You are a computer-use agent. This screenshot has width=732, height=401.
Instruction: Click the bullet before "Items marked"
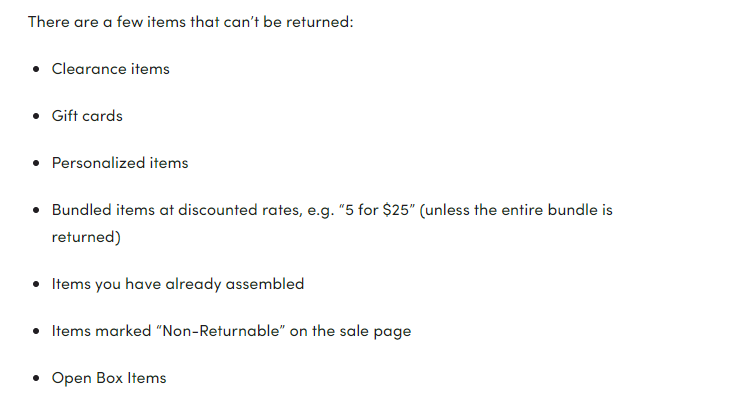(37, 332)
